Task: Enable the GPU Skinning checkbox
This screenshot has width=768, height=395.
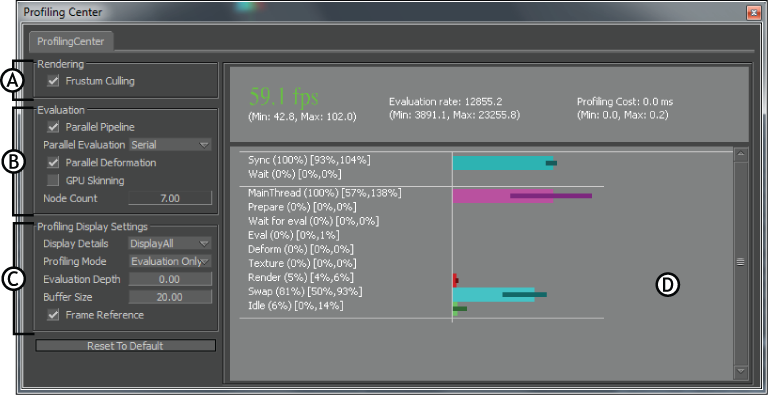Action: coord(53,180)
